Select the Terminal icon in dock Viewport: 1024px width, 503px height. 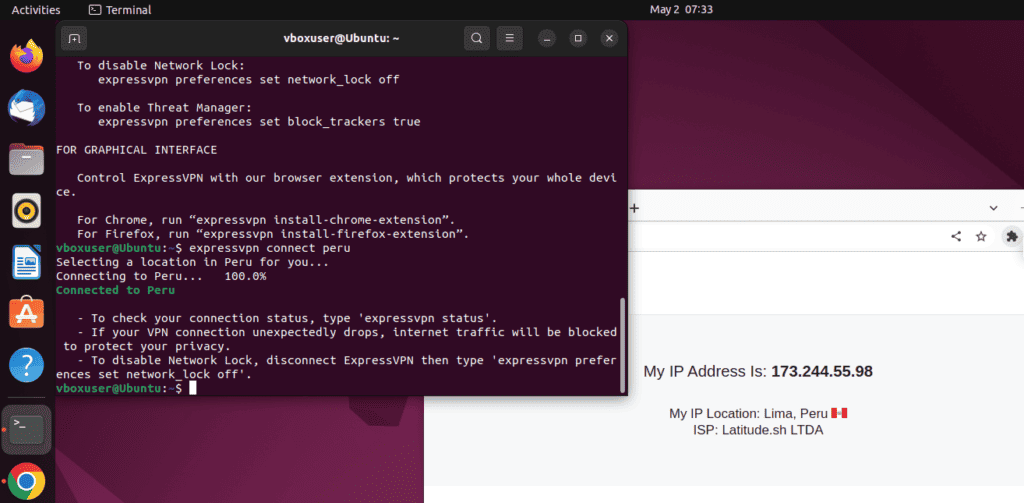point(26,430)
